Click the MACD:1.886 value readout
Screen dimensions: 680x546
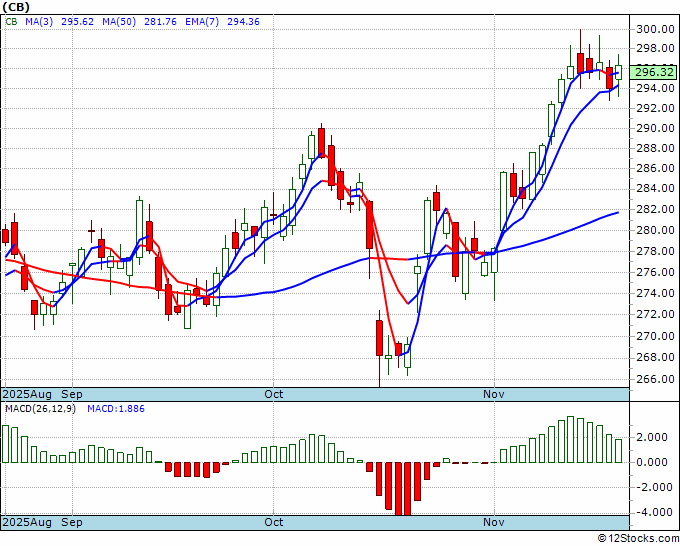point(116,409)
